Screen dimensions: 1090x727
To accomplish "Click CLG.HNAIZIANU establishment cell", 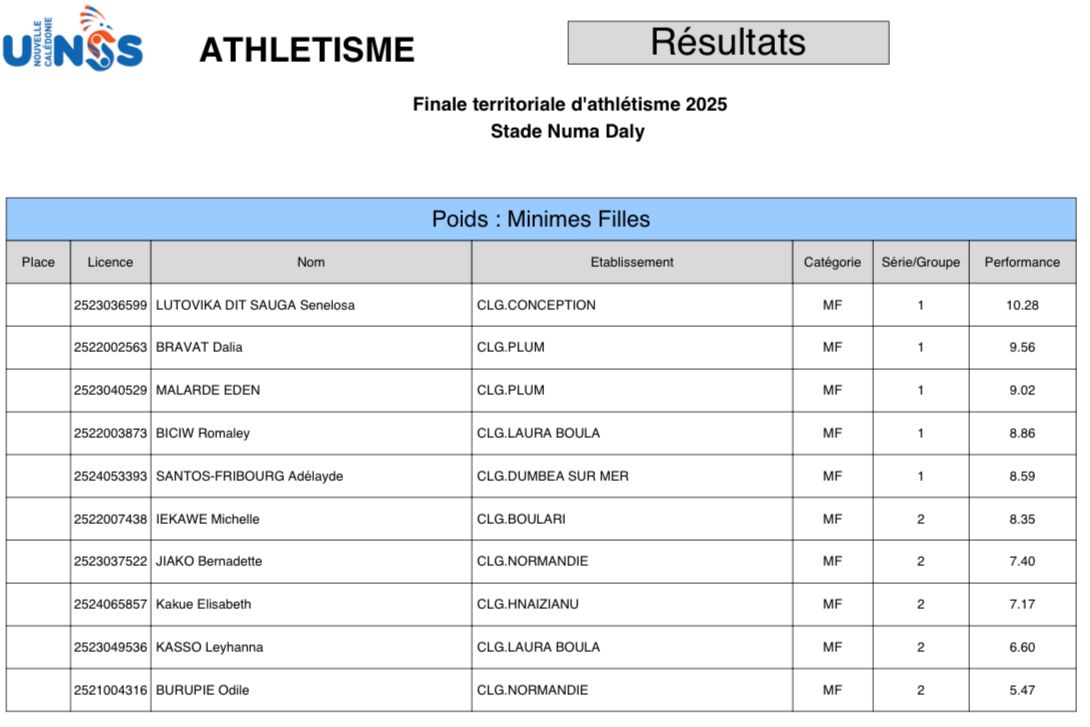I will [528, 604].
